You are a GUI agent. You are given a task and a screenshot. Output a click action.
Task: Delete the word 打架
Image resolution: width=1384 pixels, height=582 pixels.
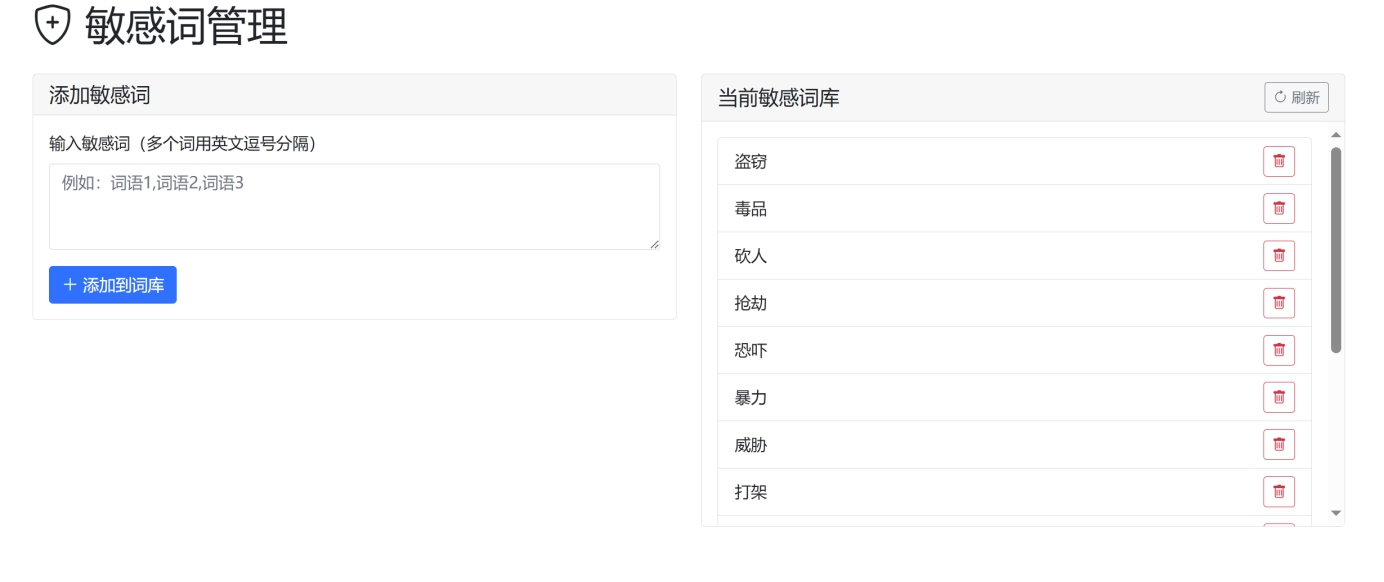(x=1278, y=491)
